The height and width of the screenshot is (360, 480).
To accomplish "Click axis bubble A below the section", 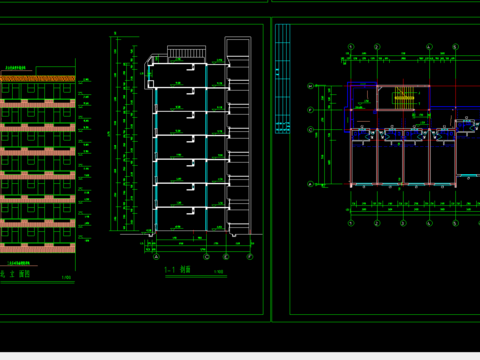I will 156,257.
